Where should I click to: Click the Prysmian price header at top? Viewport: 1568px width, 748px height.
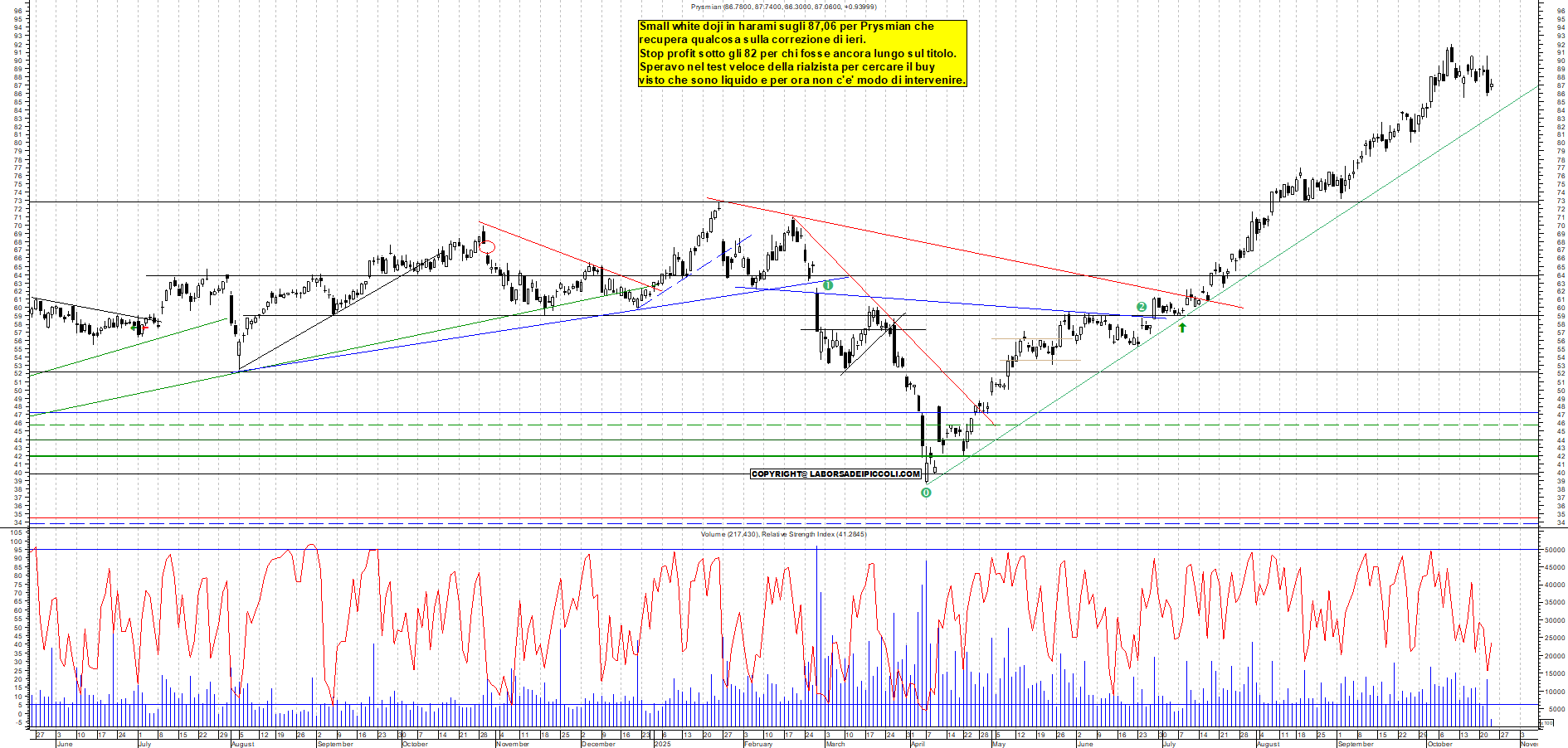(x=783, y=7)
